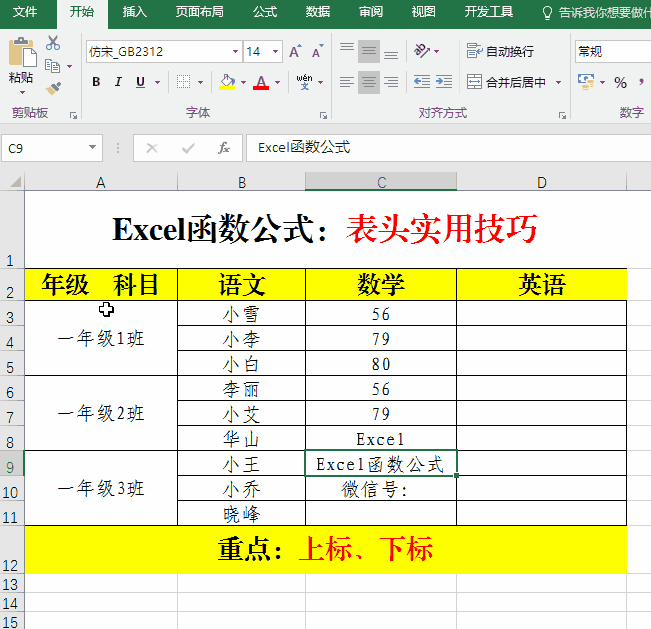Click the Increase Font Size icon
The image size is (651, 629).
[295, 51]
